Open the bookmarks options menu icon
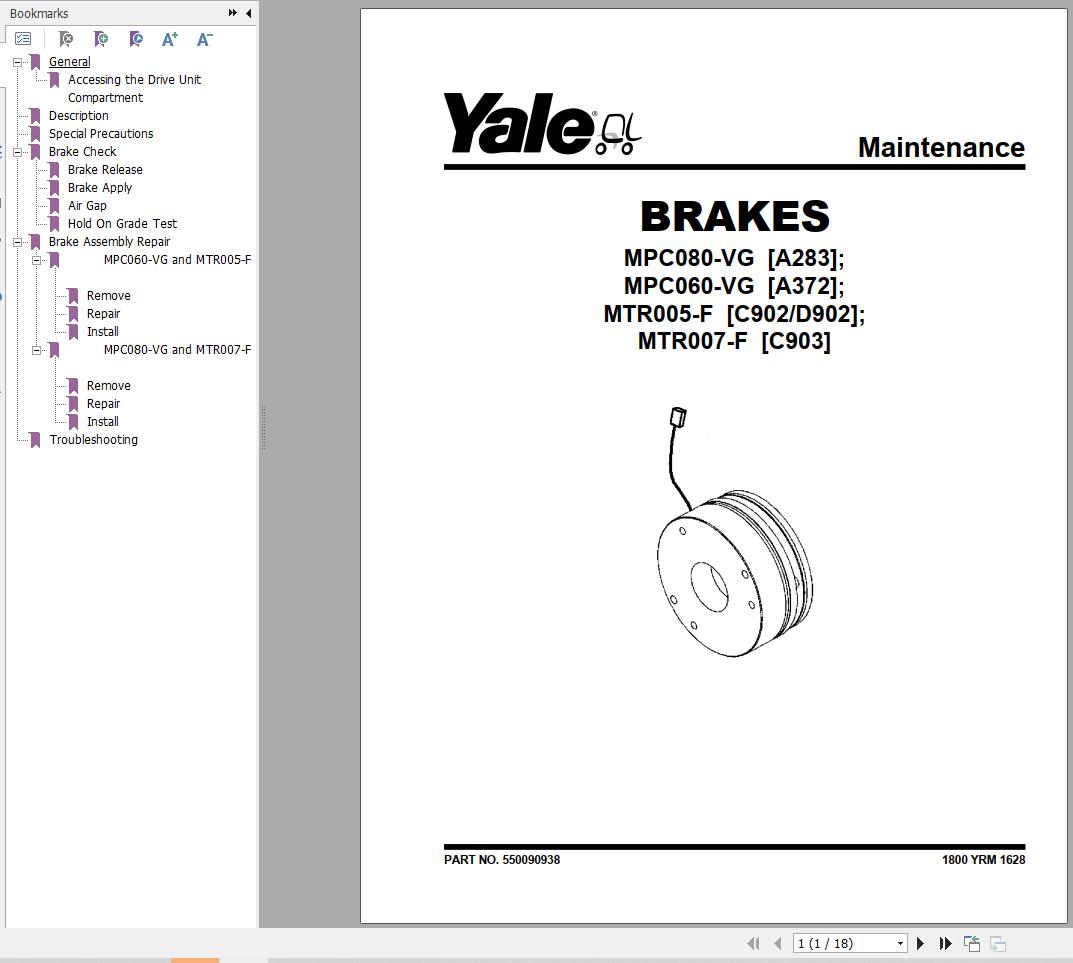The height and width of the screenshot is (963, 1073). tap(23, 39)
